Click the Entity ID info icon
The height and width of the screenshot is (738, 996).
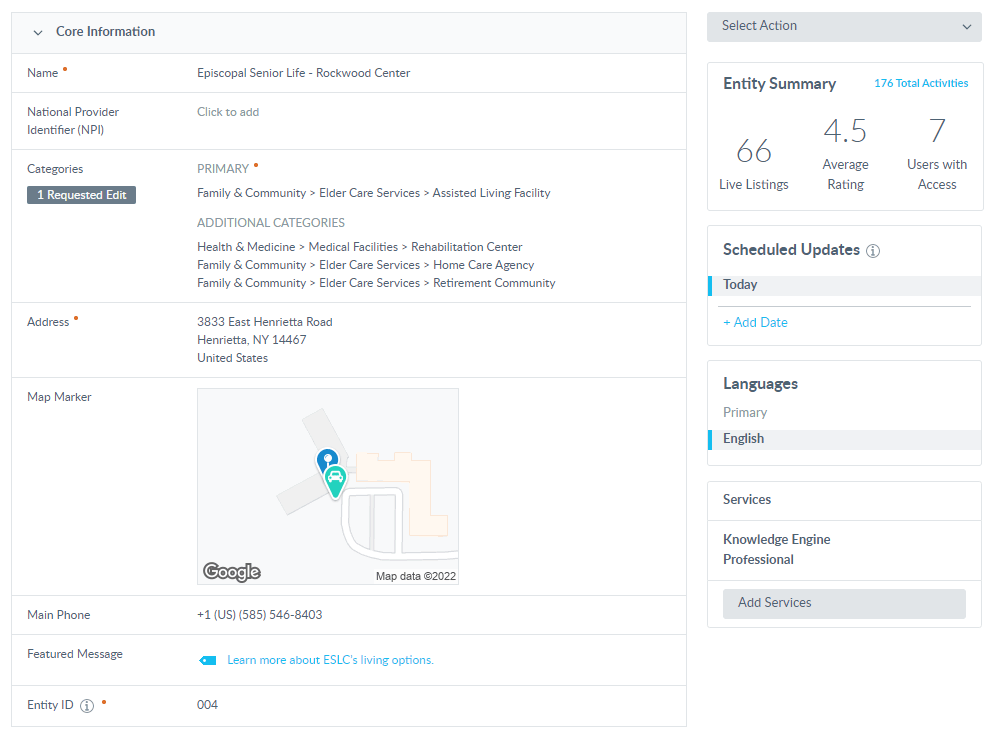[87, 706]
